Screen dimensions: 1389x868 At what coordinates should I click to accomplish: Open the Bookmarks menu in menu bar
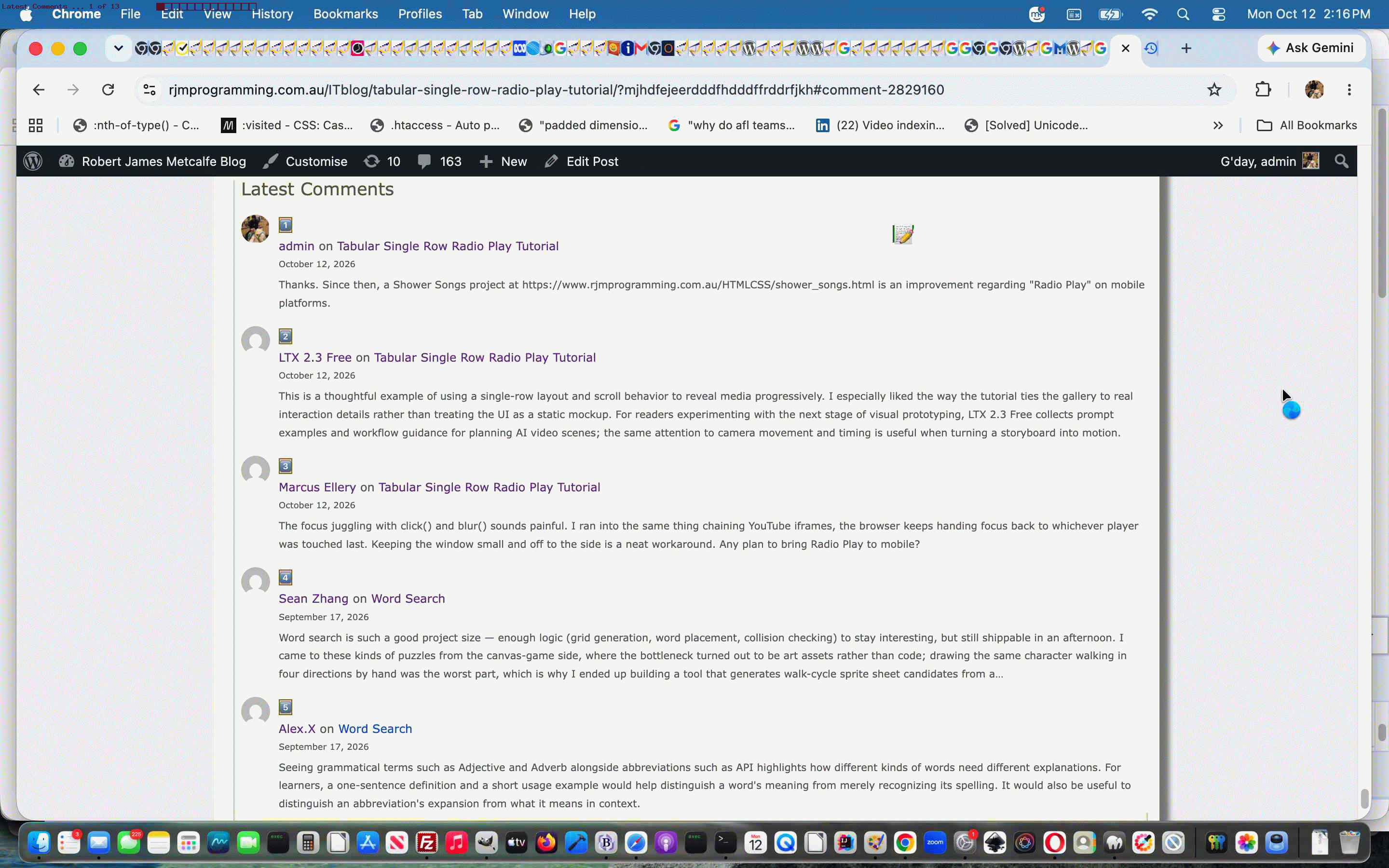pyautogui.click(x=345, y=14)
